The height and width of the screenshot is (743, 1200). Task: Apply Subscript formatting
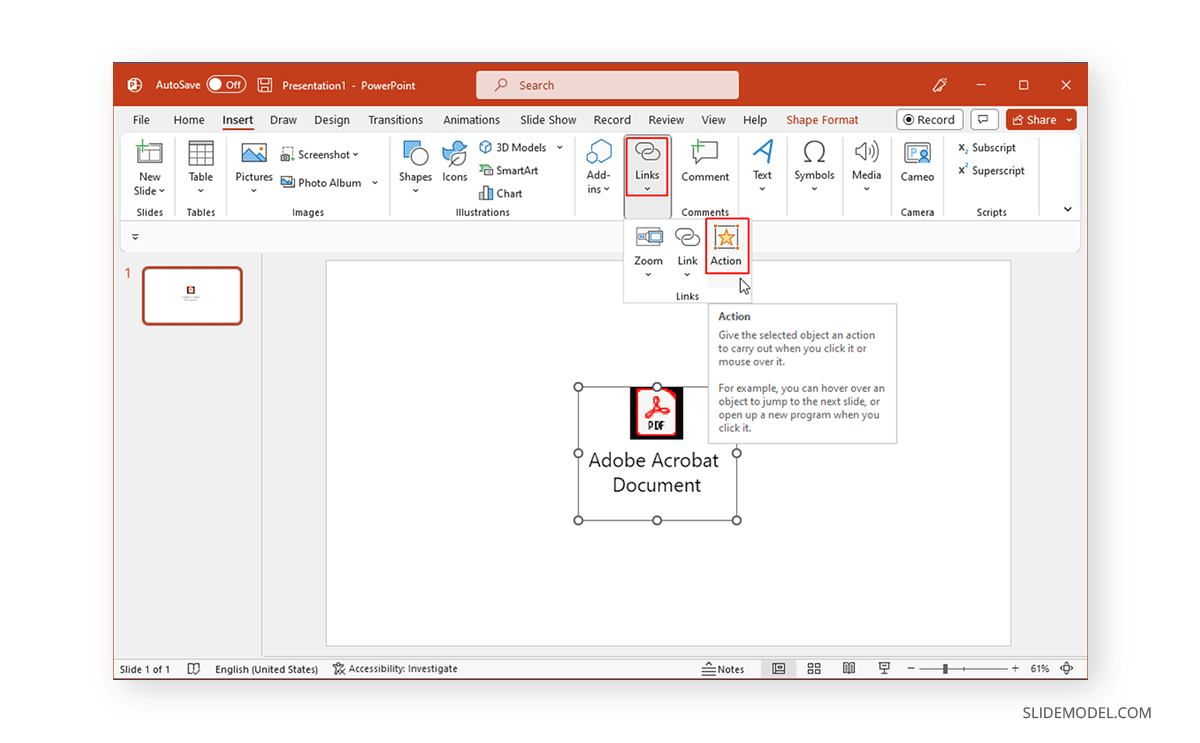coord(988,147)
